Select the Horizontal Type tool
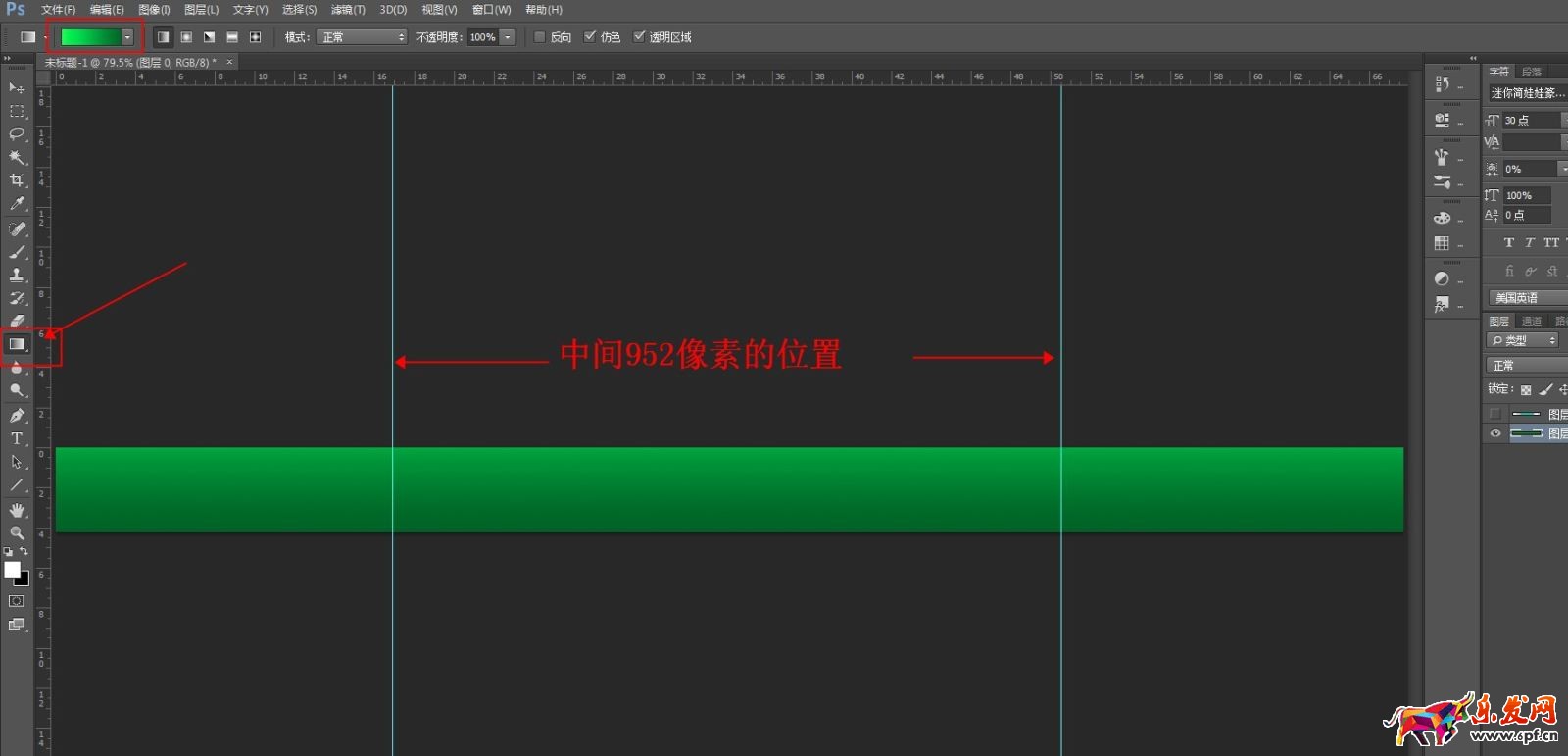The height and width of the screenshot is (756, 1568). click(x=17, y=438)
